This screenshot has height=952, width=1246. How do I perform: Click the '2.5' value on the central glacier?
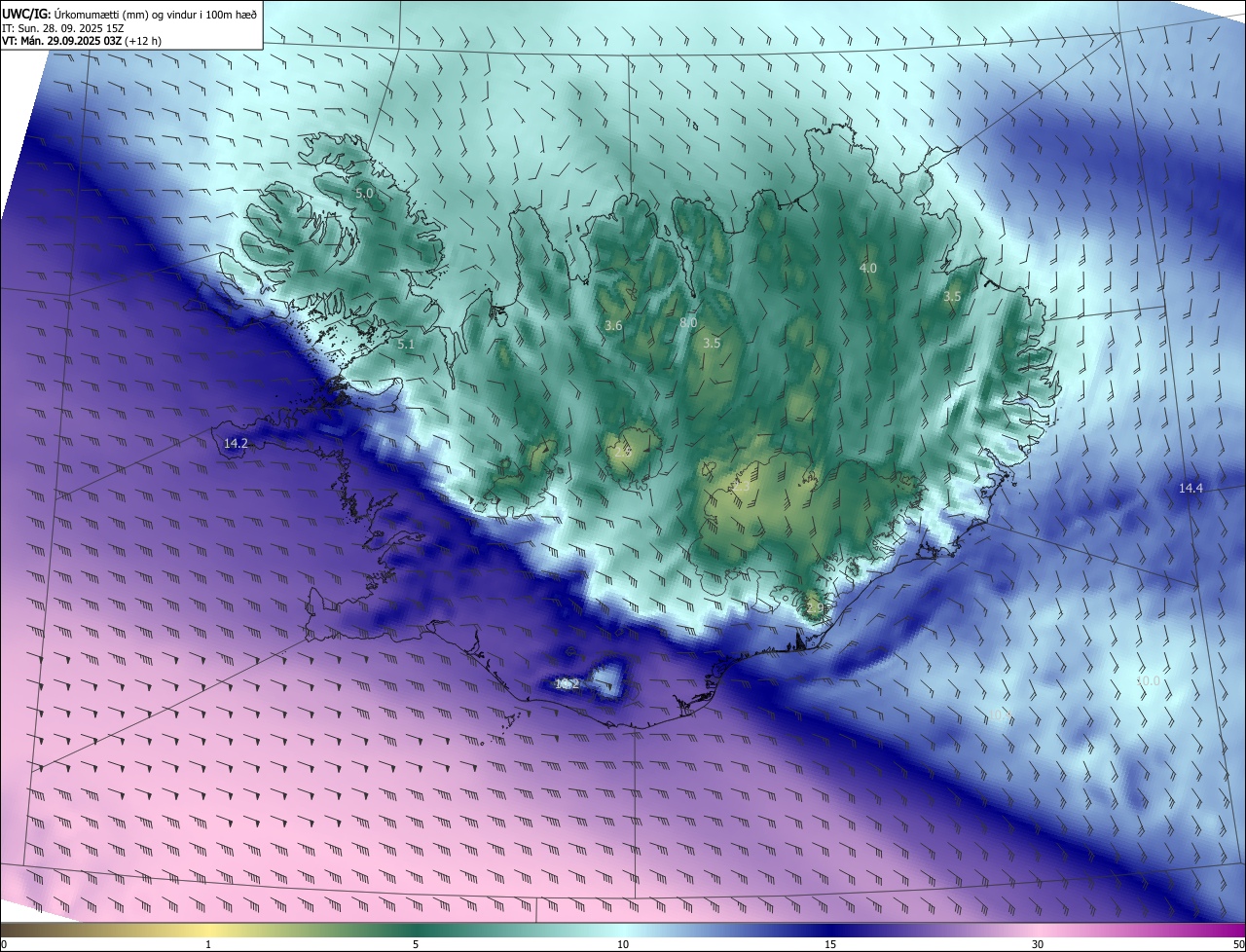click(x=623, y=452)
